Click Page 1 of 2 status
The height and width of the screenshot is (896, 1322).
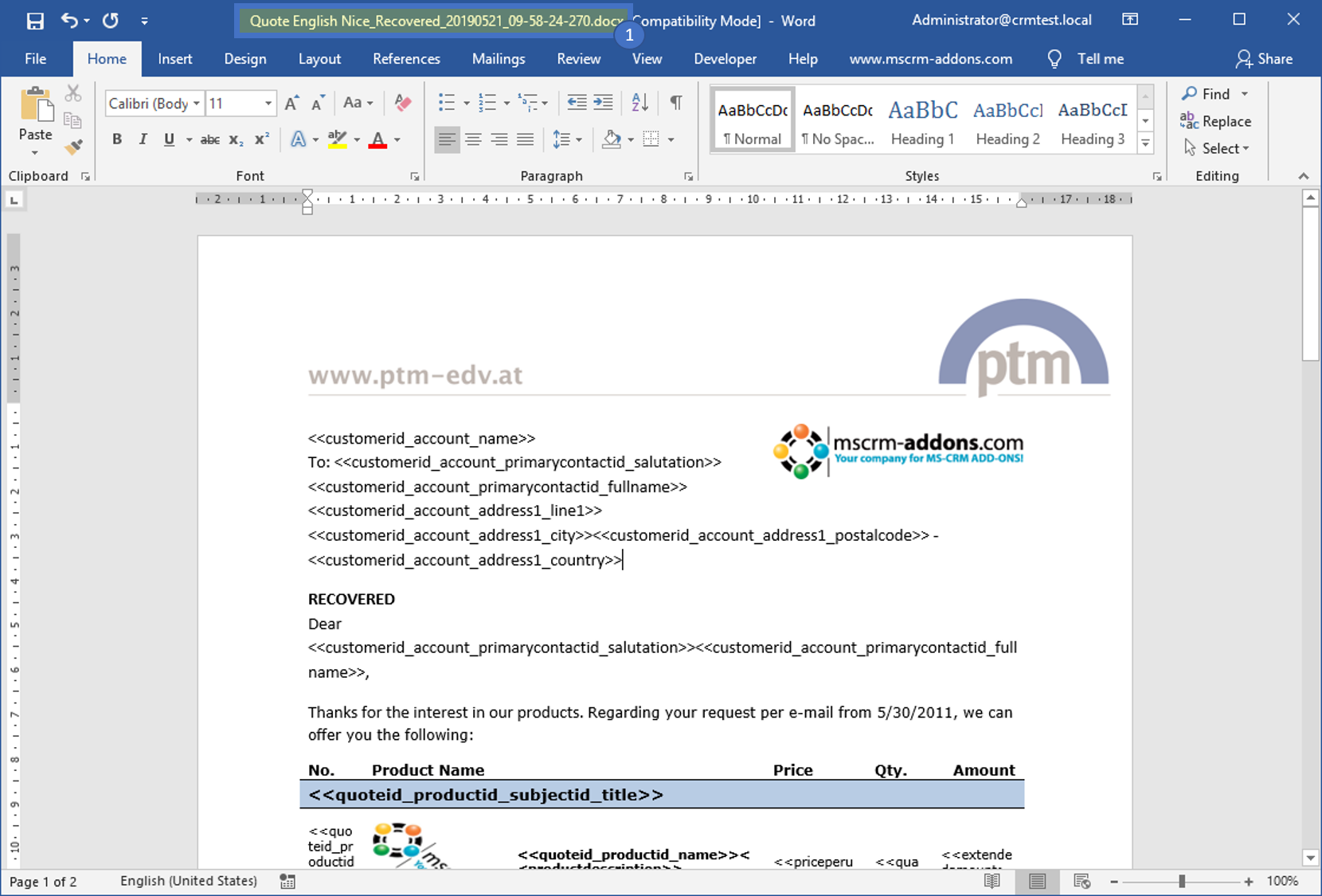pyautogui.click(x=44, y=882)
